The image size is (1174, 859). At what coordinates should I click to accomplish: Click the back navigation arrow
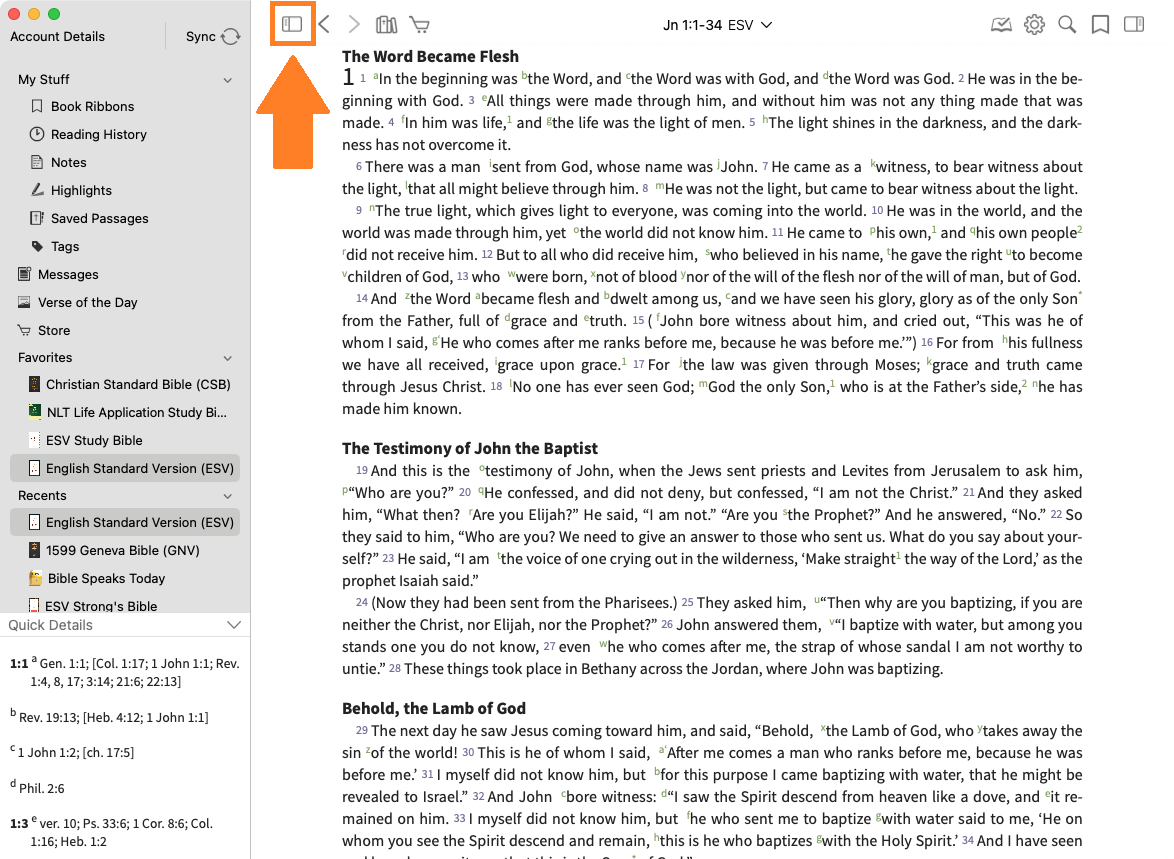(324, 24)
